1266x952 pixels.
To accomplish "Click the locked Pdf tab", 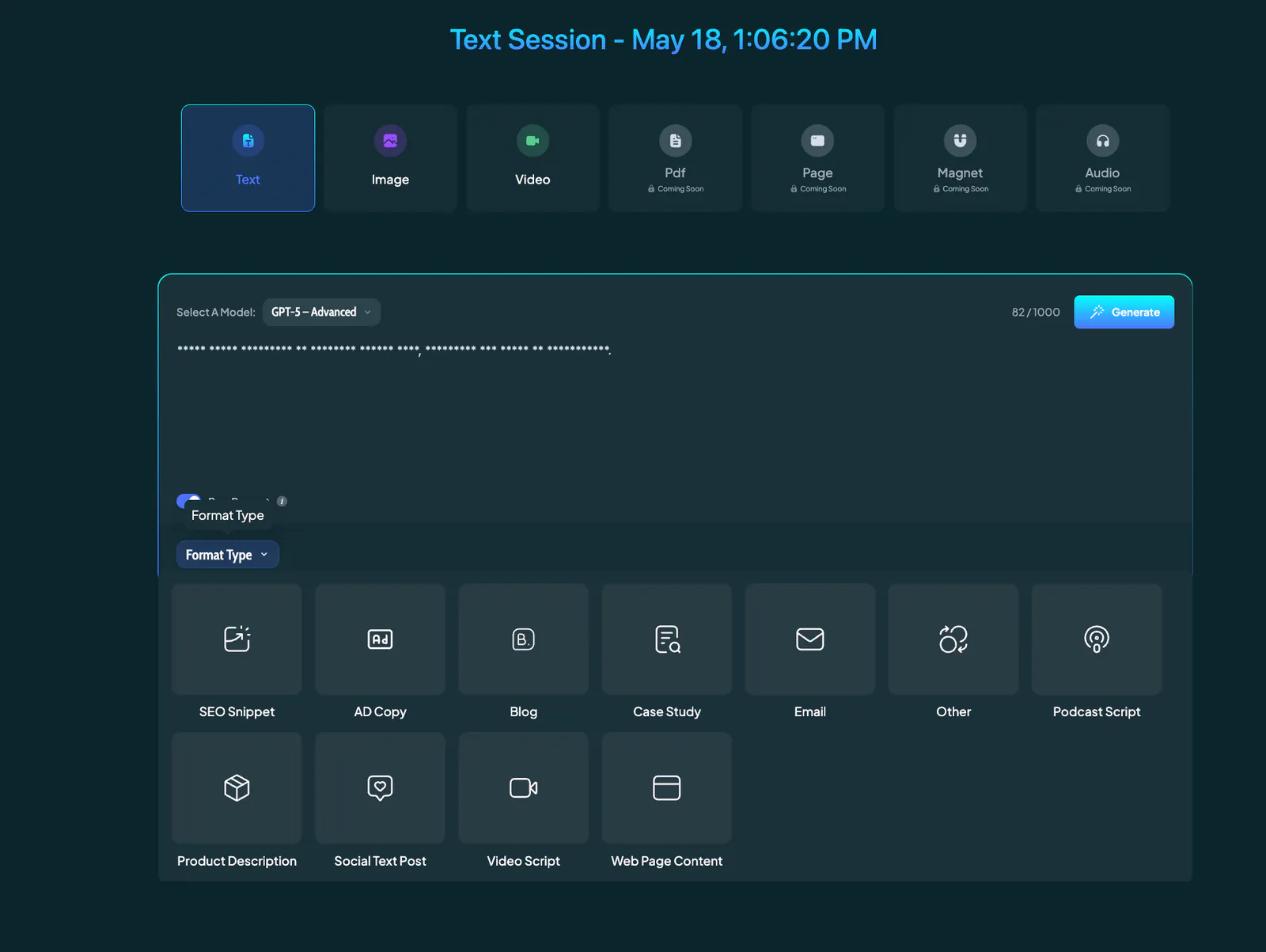I will pos(675,158).
